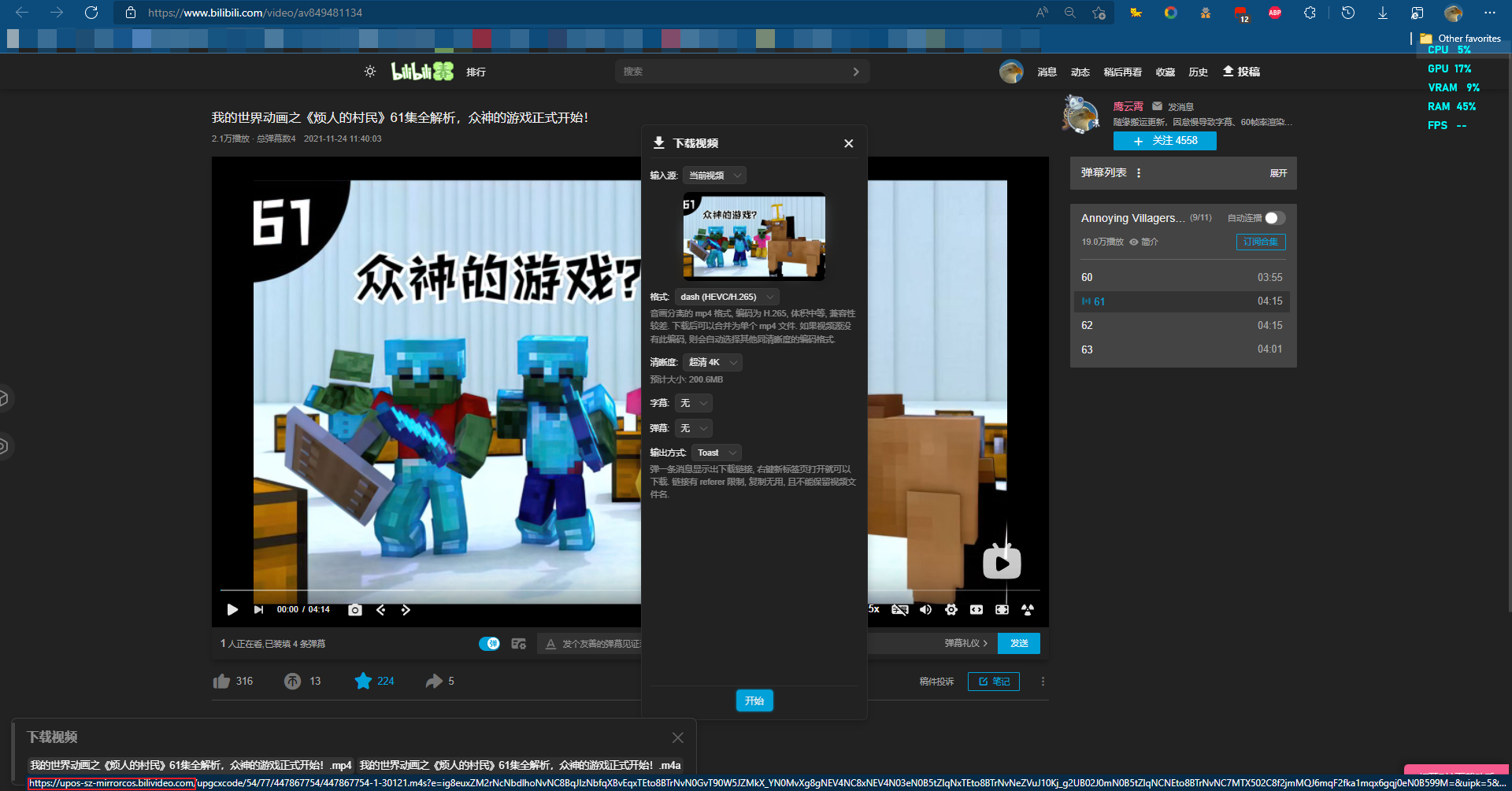This screenshot has height=791, width=1512.
Task: Open the 输出方式 Toast dropdown
Action: point(716,453)
